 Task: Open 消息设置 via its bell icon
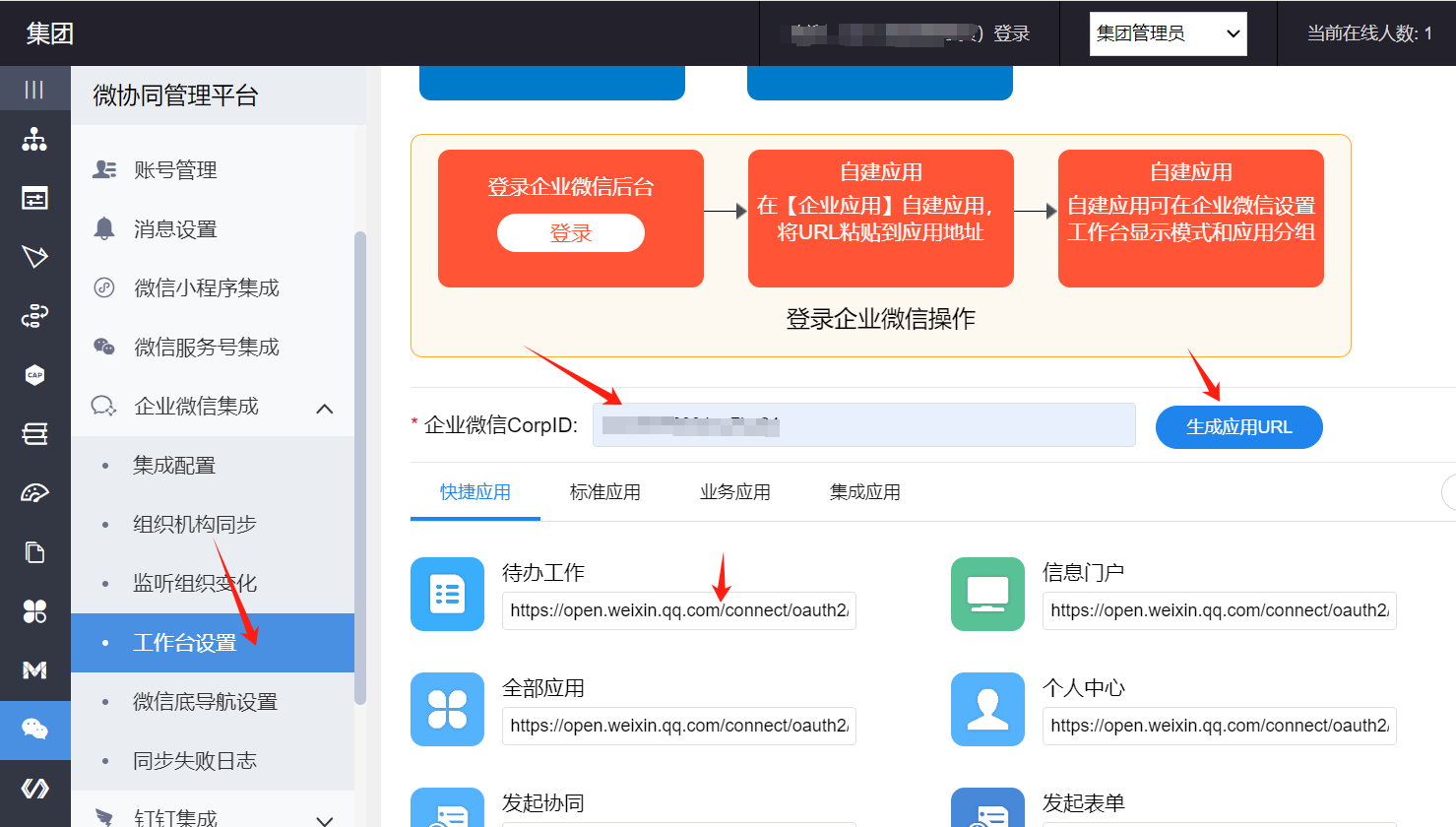pos(103,228)
